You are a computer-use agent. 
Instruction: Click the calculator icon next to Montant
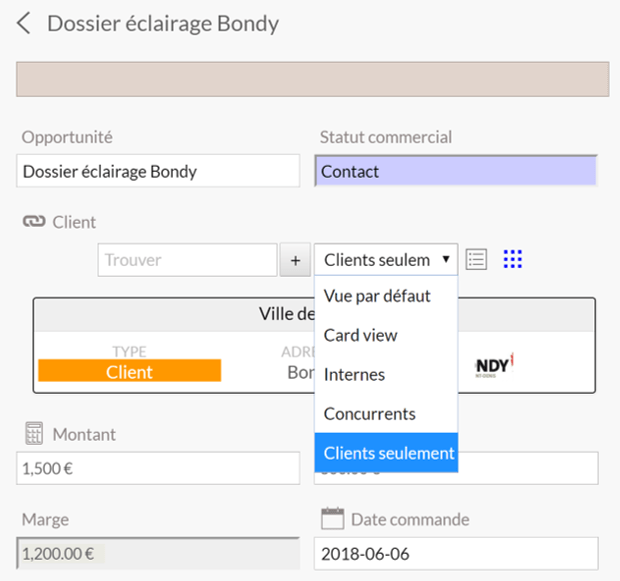[34, 434]
